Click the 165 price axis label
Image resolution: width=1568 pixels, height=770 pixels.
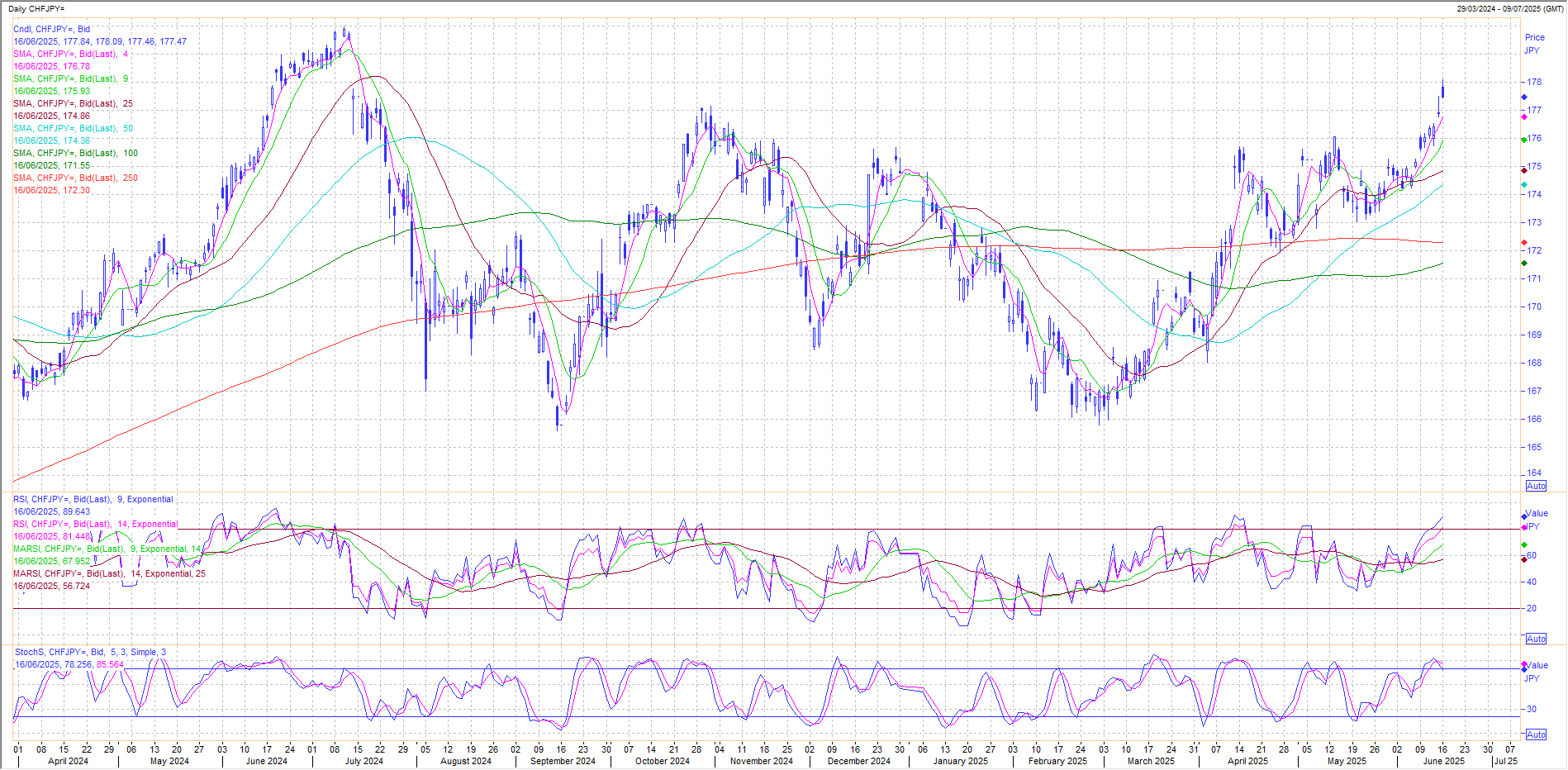1534,447
